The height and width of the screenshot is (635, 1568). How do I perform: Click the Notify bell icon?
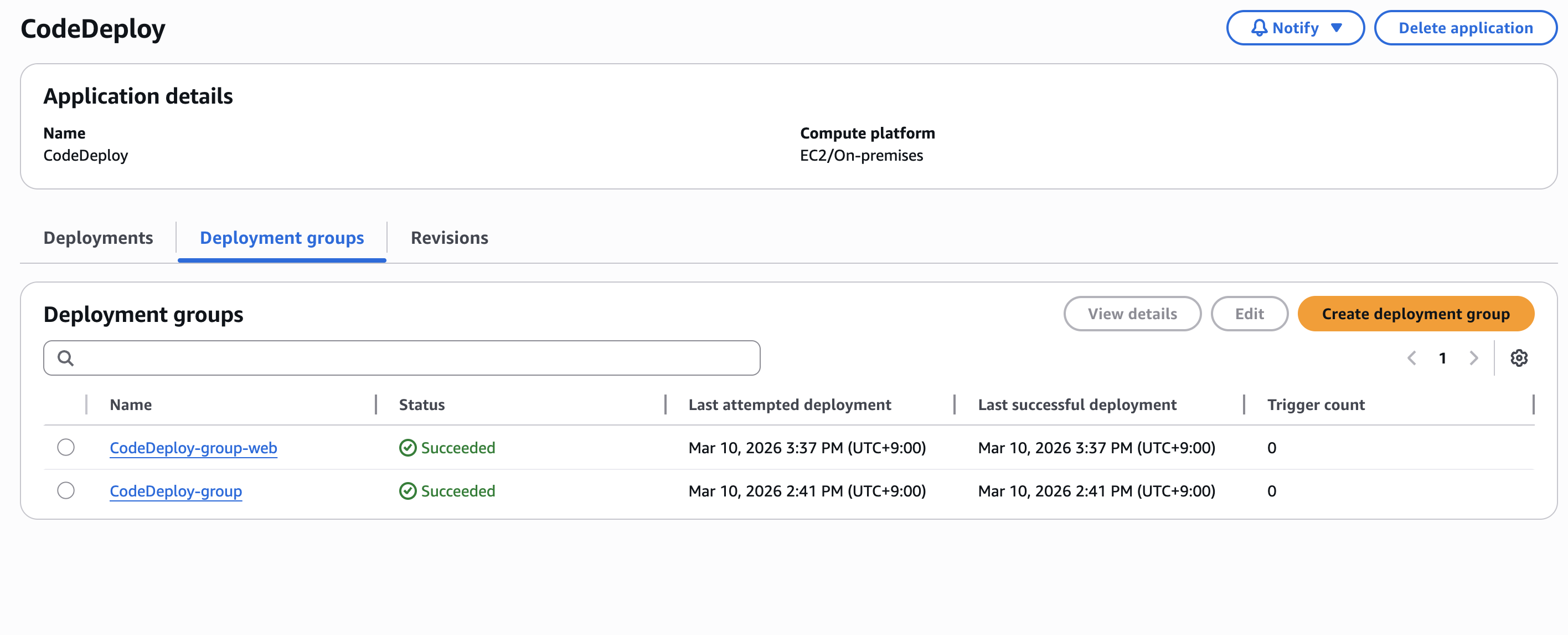click(1259, 28)
